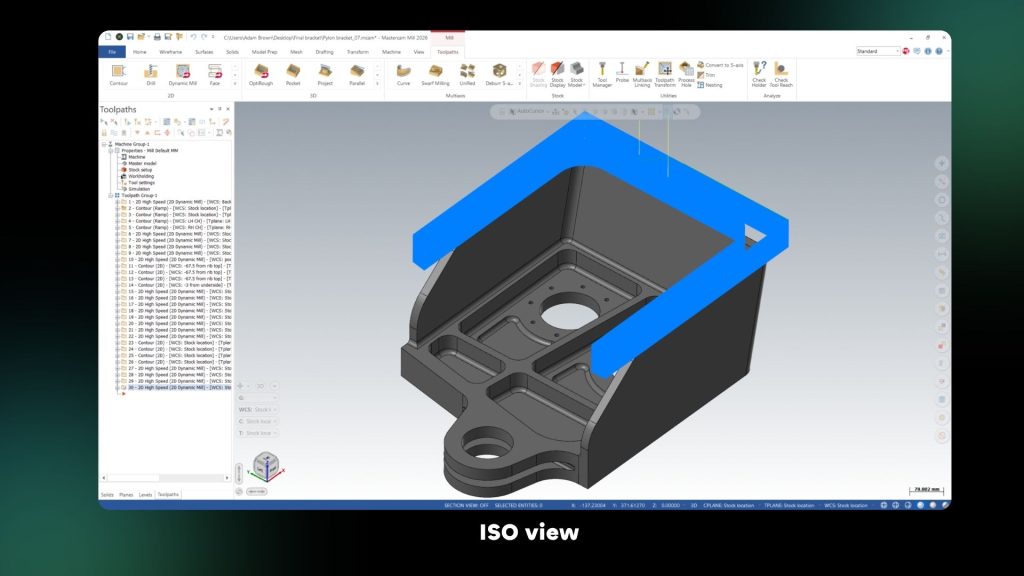
Task: Run Check Tool Reach analysis
Action: [781, 74]
